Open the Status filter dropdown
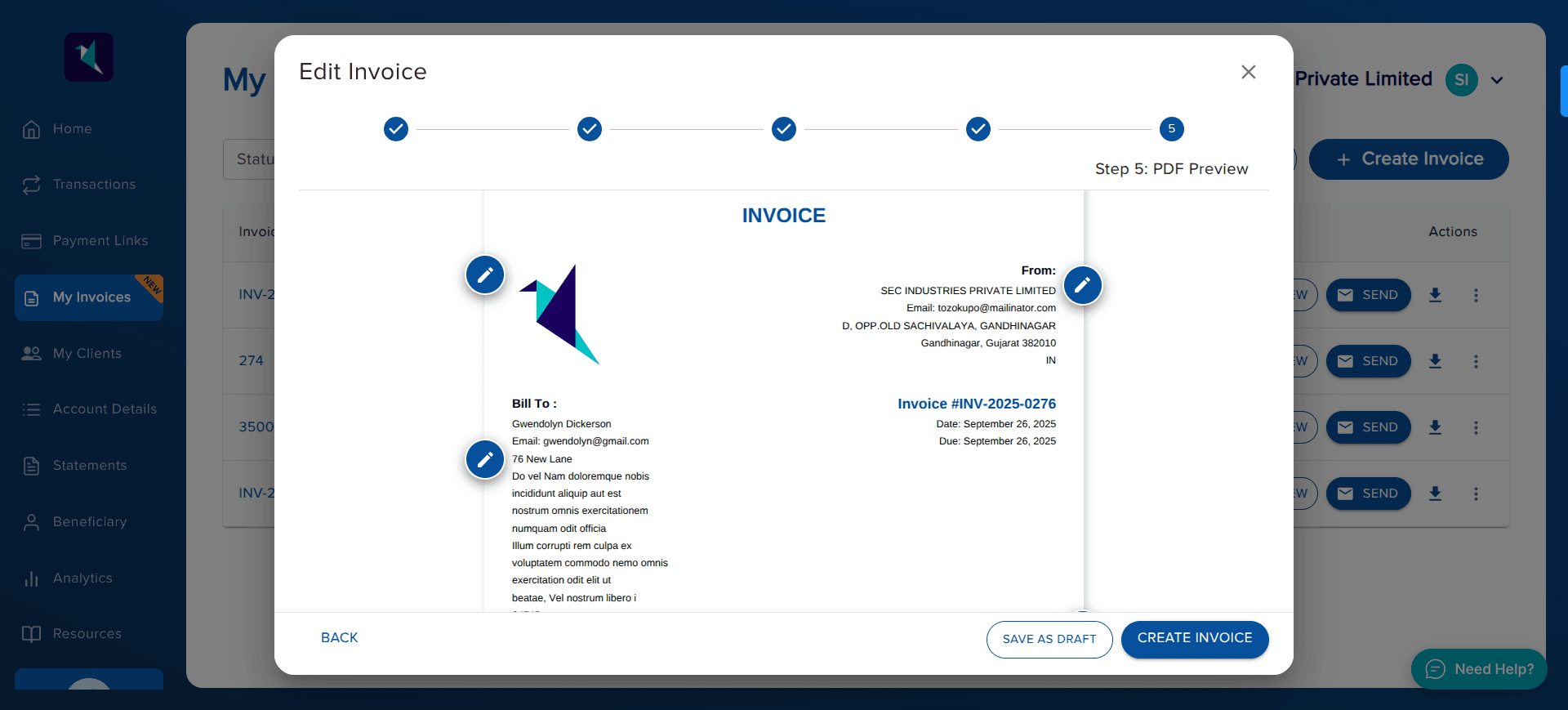 coord(249,159)
